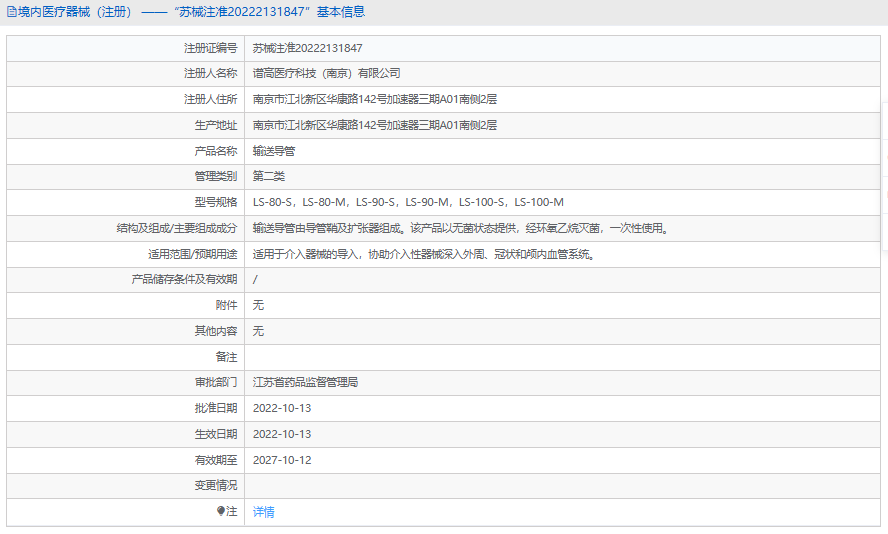
Task: Select the slash value in storage conditions row
Action: (255, 279)
